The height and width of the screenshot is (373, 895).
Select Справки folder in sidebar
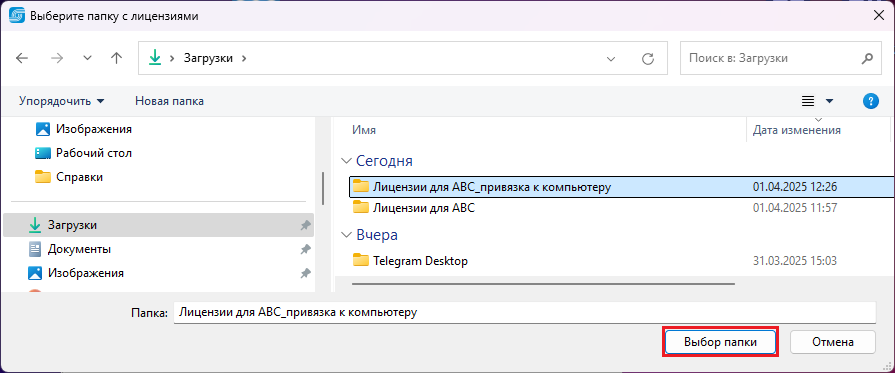[79, 177]
